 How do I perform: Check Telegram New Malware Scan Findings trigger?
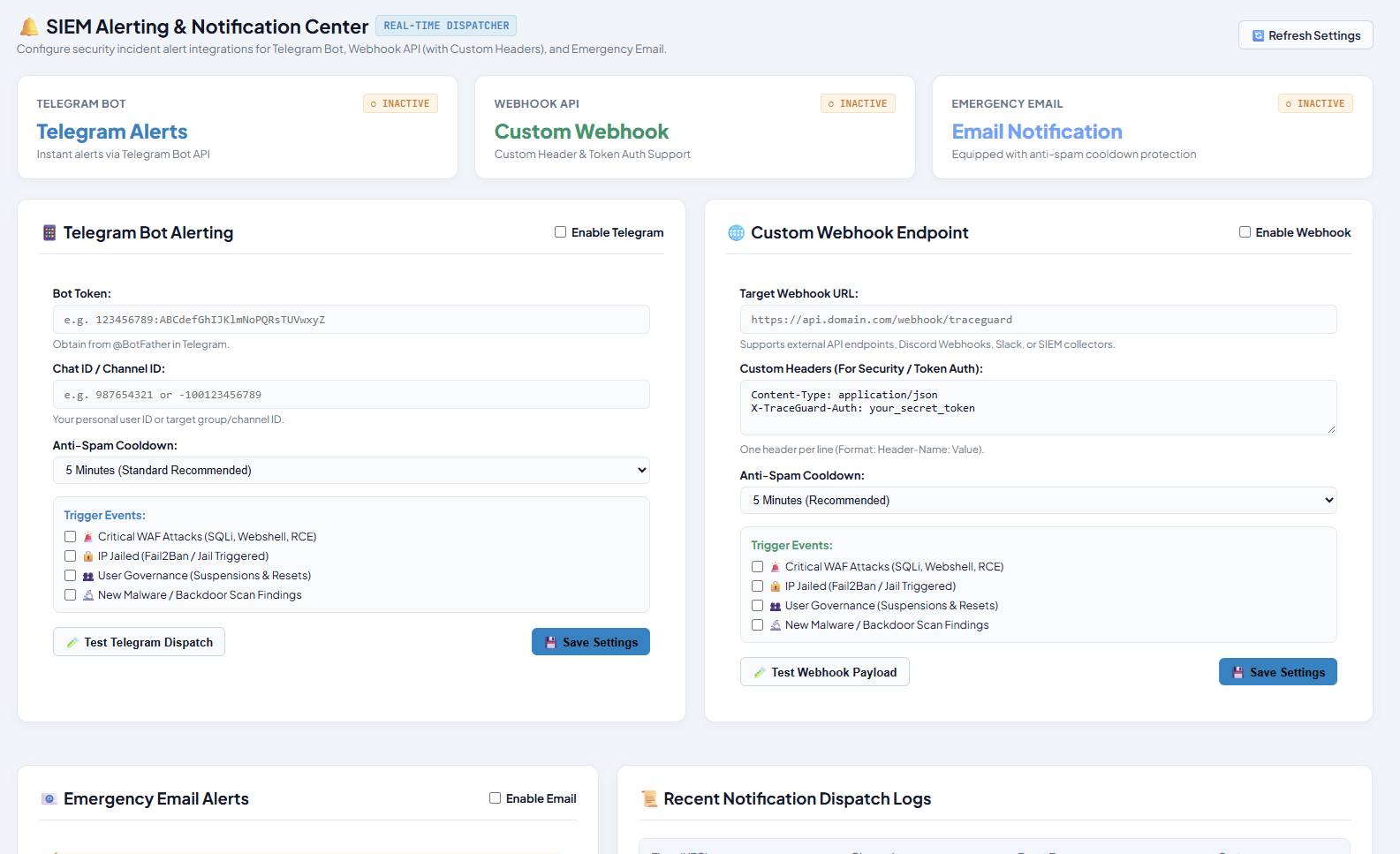[x=70, y=595]
